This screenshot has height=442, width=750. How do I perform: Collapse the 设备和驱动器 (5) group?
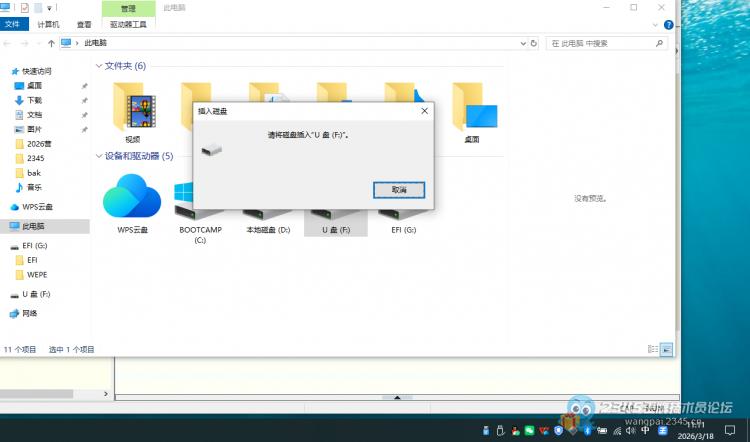point(99,156)
